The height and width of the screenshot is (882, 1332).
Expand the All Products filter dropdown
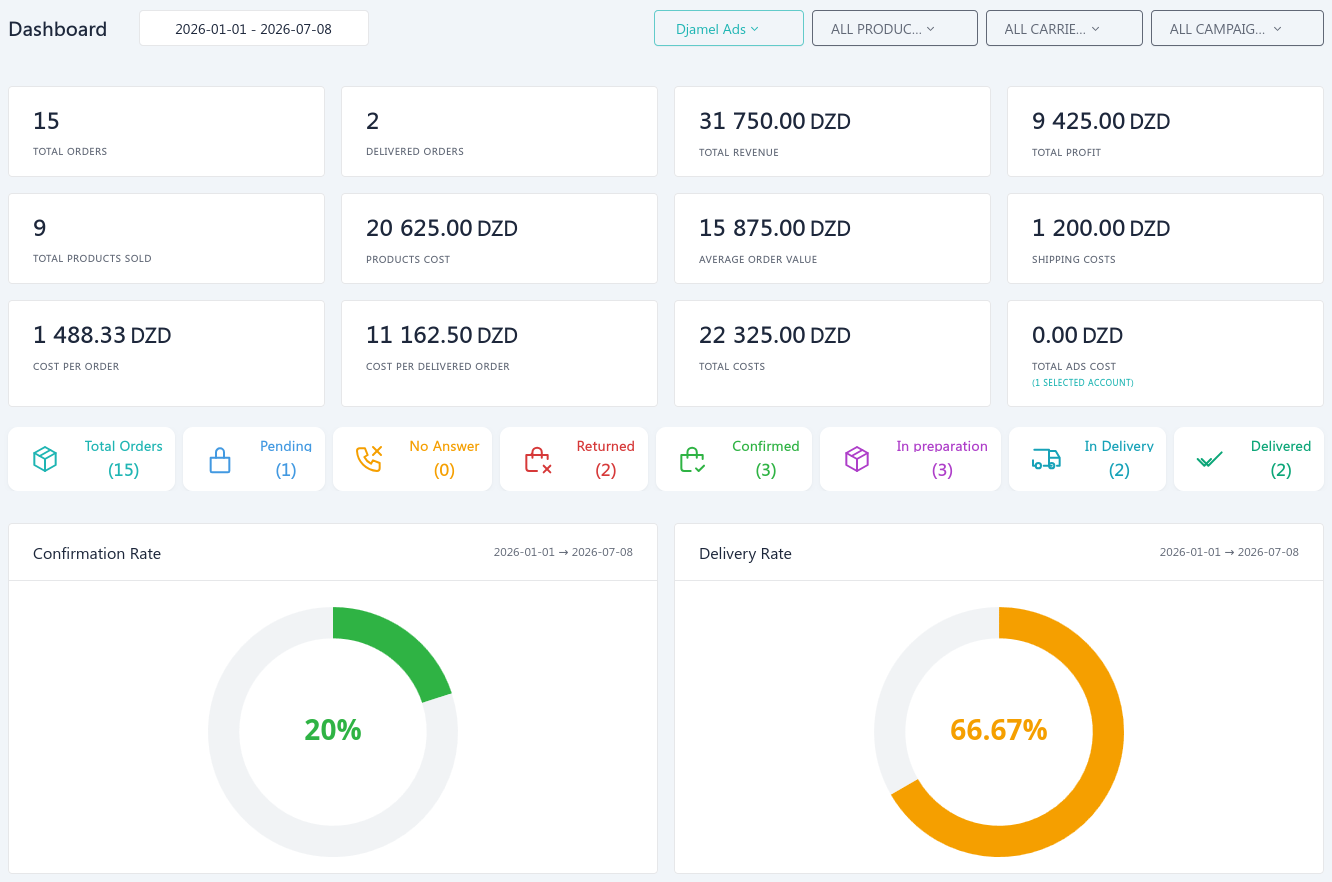[895, 29]
